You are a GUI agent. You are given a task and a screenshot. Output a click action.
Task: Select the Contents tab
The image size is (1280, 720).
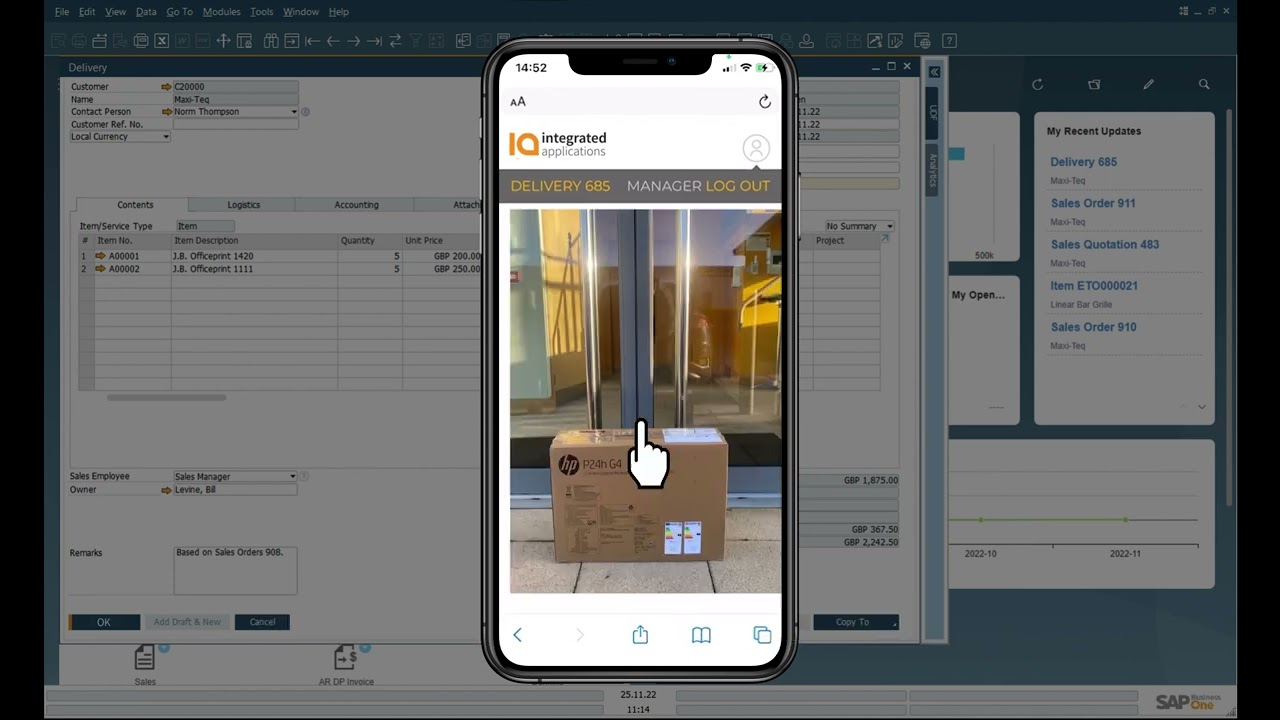pyautogui.click(x=135, y=205)
